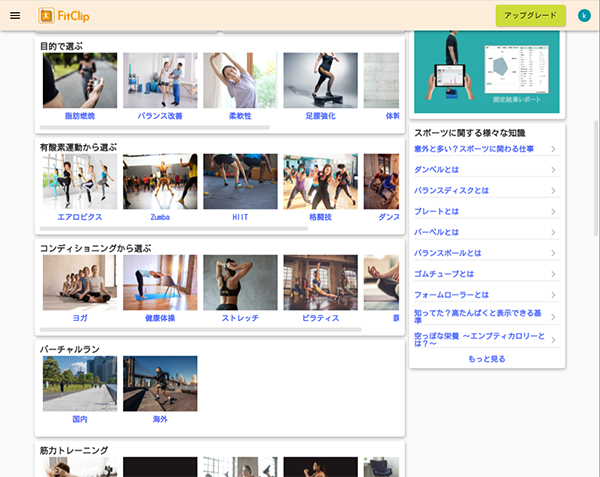Select the Zumba category image
The width and height of the screenshot is (600, 477).
[160, 181]
